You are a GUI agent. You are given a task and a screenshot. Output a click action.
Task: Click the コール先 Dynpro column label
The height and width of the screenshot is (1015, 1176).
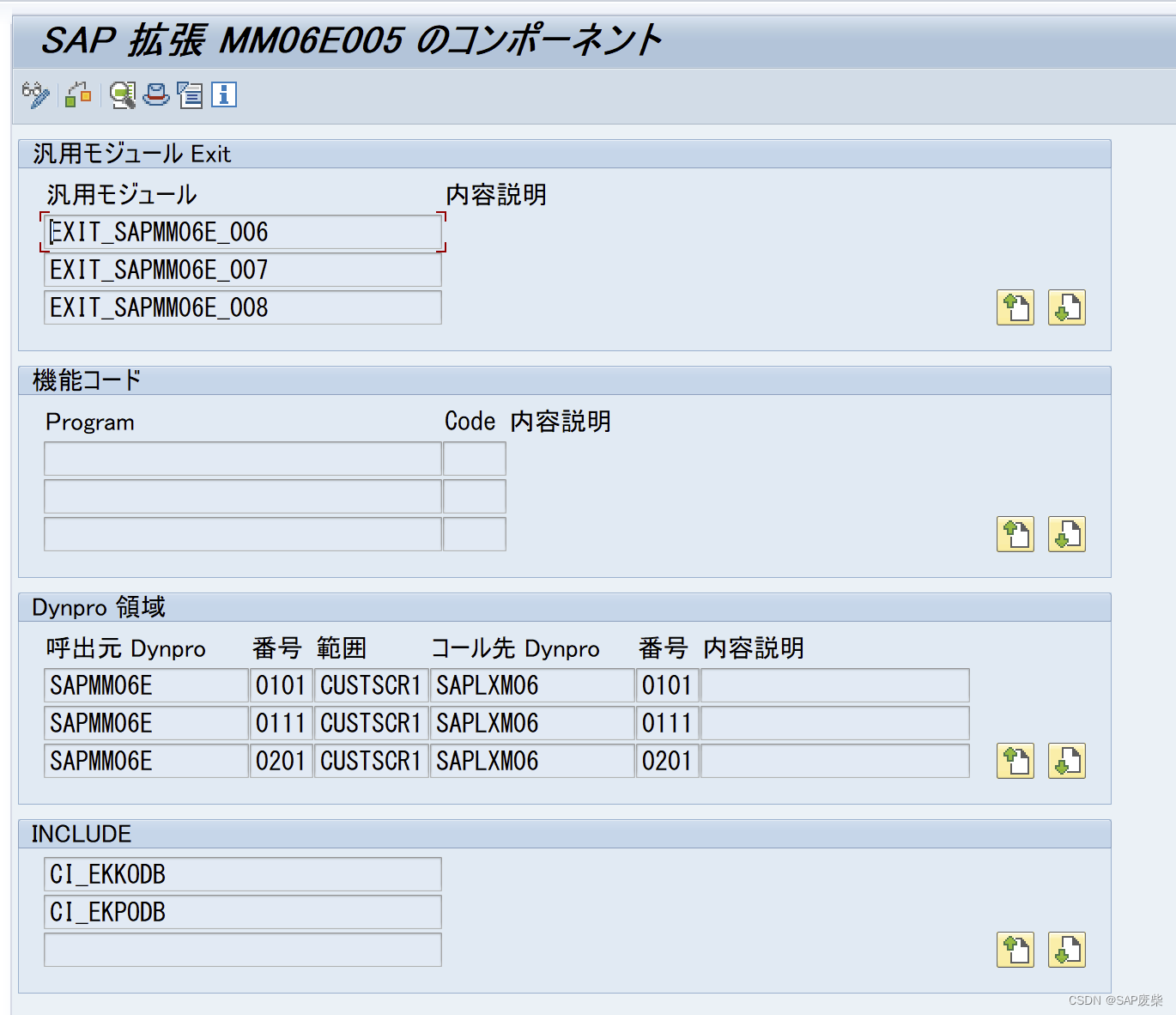tap(515, 648)
